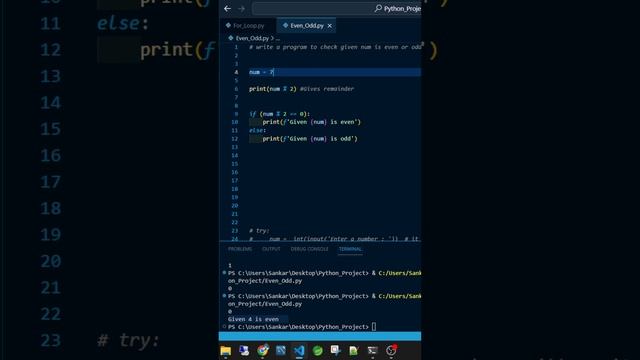Open the OUTPUT panel tab
The height and width of the screenshot is (360, 640).
pyautogui.click(x=271, y=249)
